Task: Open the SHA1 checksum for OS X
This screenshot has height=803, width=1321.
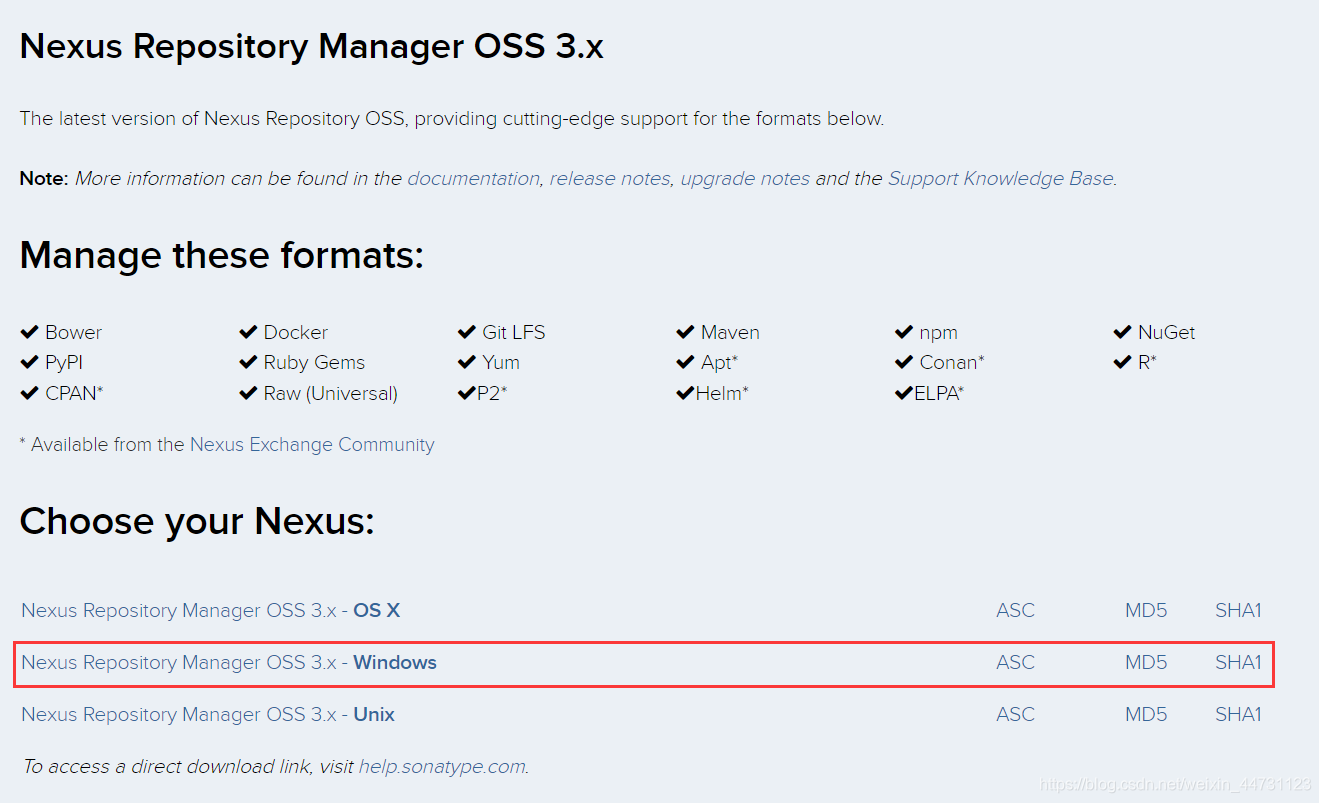Action: 1238,610
